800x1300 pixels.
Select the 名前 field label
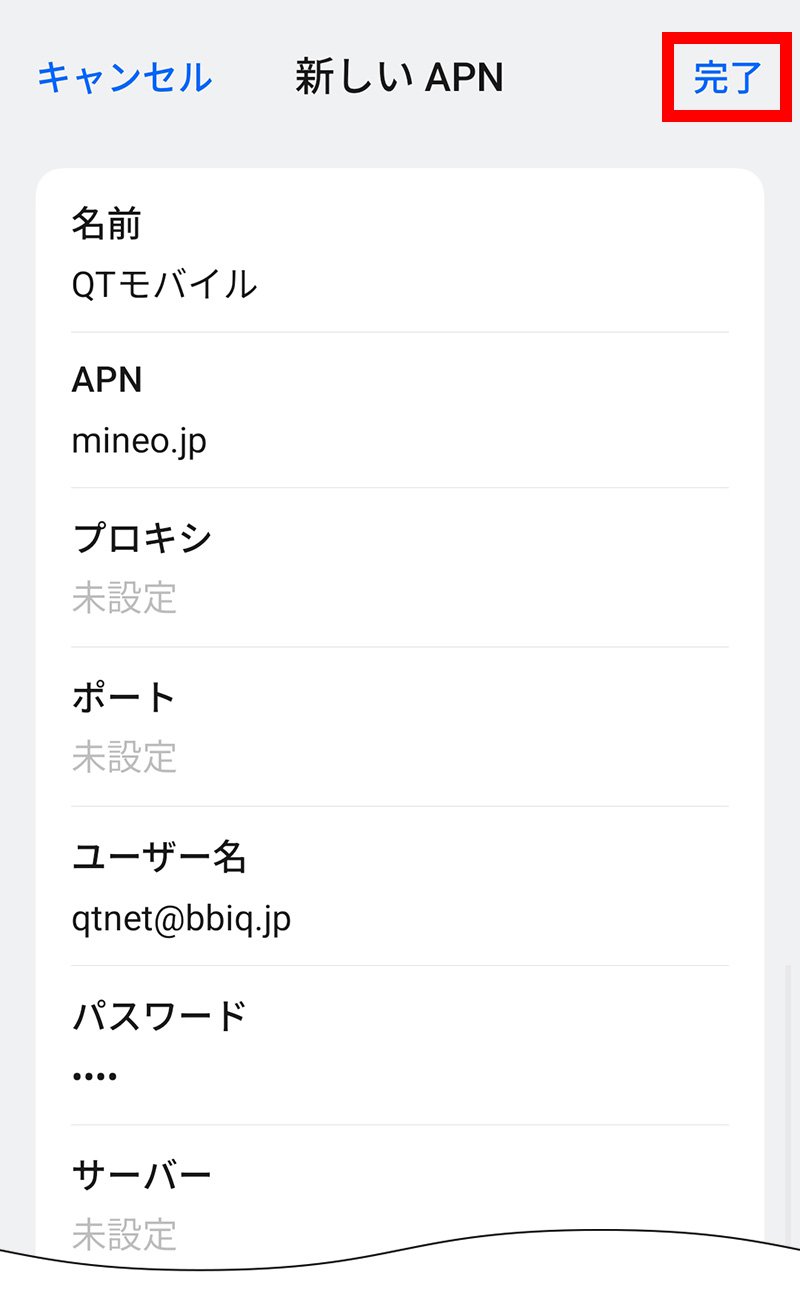106,224
